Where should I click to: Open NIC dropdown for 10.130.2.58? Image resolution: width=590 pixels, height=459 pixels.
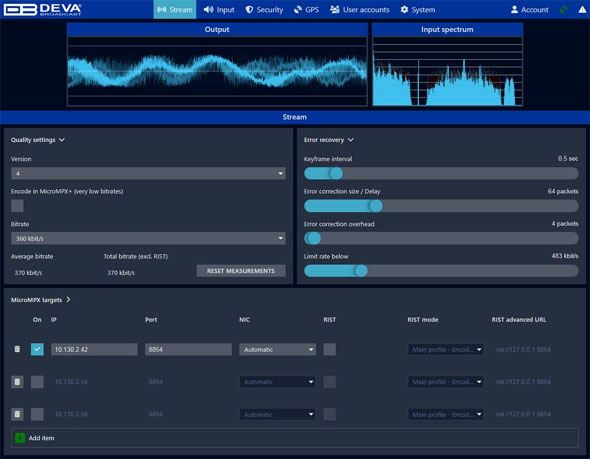click(278, 414)
